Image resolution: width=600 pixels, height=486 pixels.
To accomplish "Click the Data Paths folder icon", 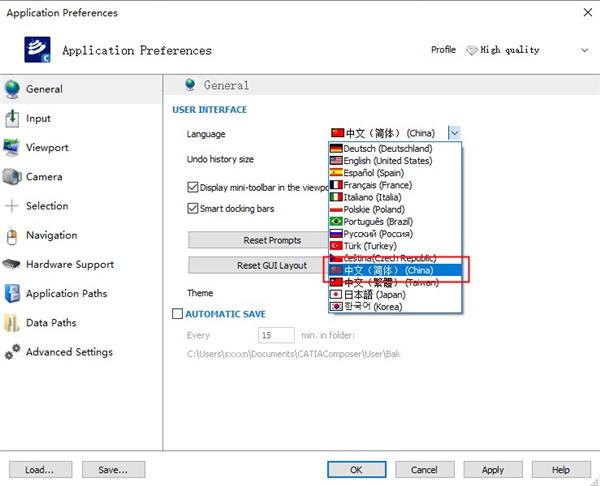I will (11, 323).
